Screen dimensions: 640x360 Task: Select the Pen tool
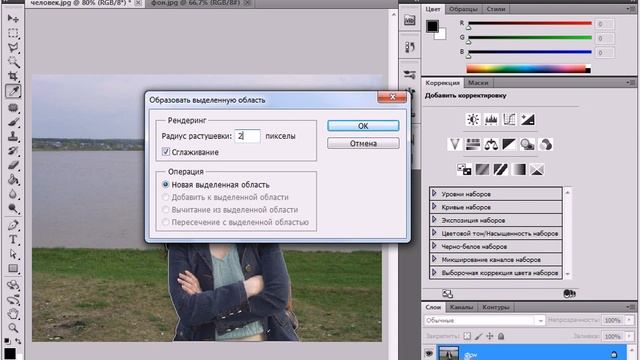click(13, 225)
